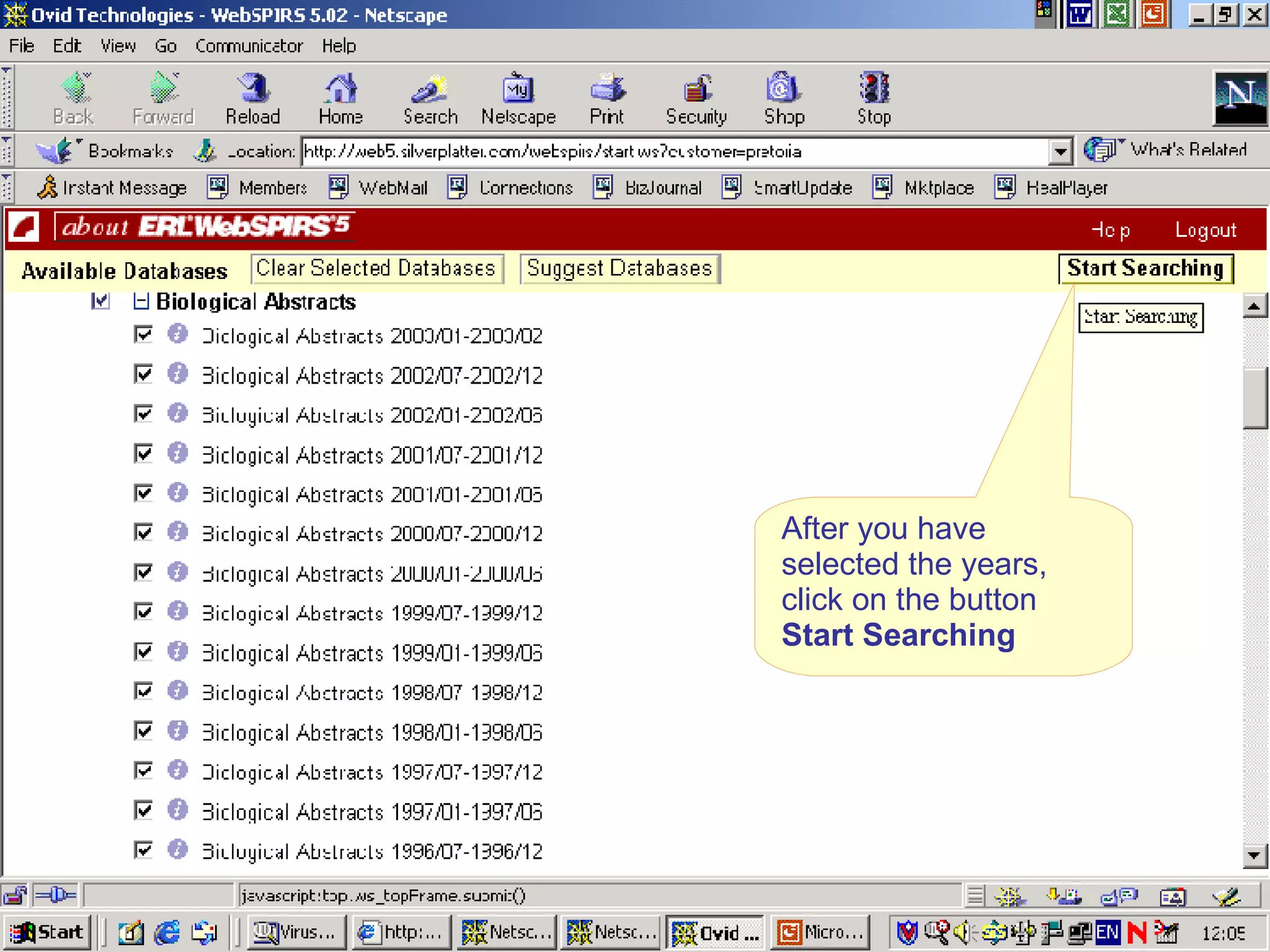Open the Windows Start button

(48, 932)
